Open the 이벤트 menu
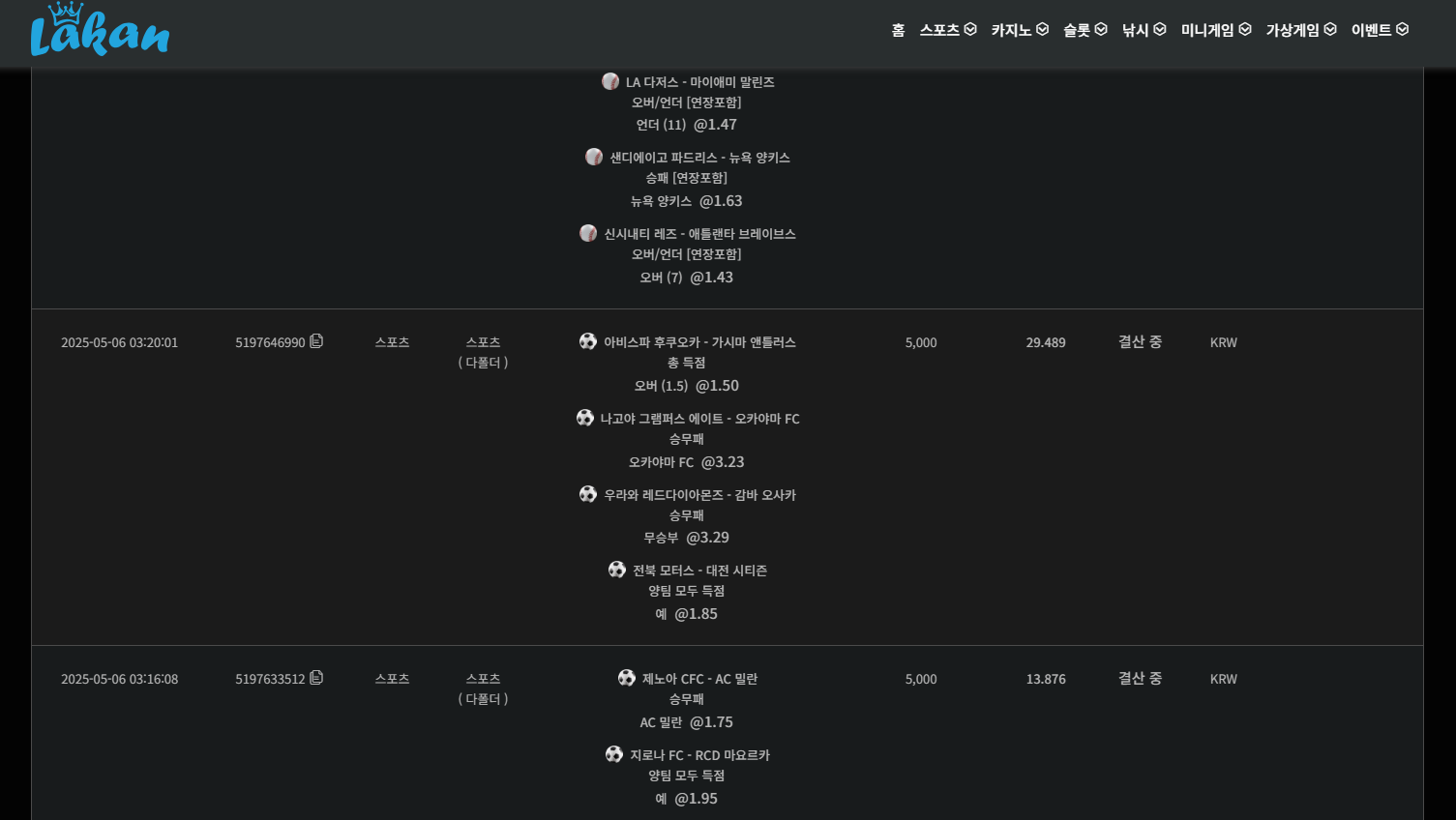Image resolution: width=1456 pixels, height=820 pixels. point(1380,30)
